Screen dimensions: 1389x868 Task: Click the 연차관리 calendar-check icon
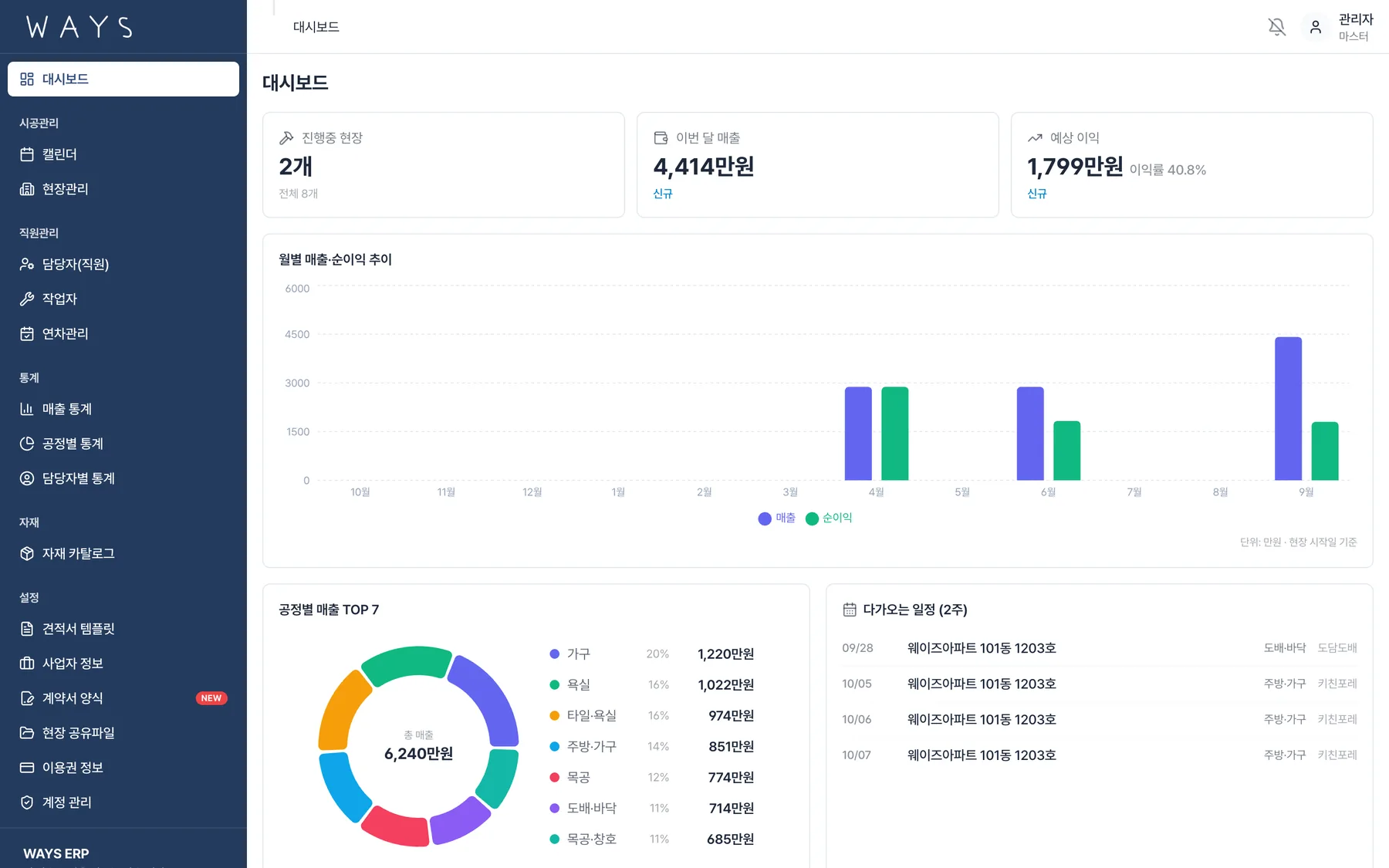click(27, 333)
